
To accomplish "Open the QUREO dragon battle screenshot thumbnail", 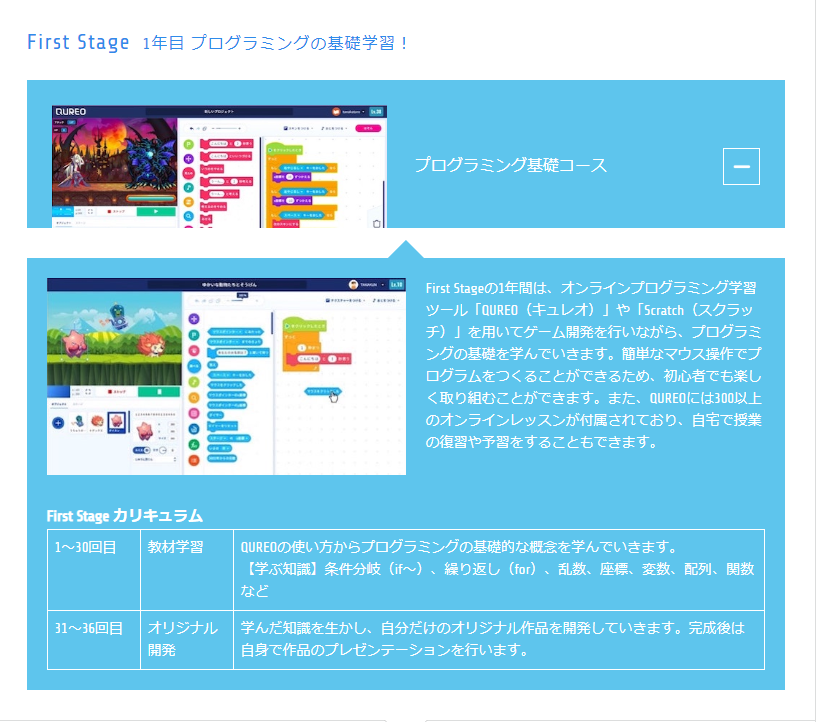I will point(219,166).
